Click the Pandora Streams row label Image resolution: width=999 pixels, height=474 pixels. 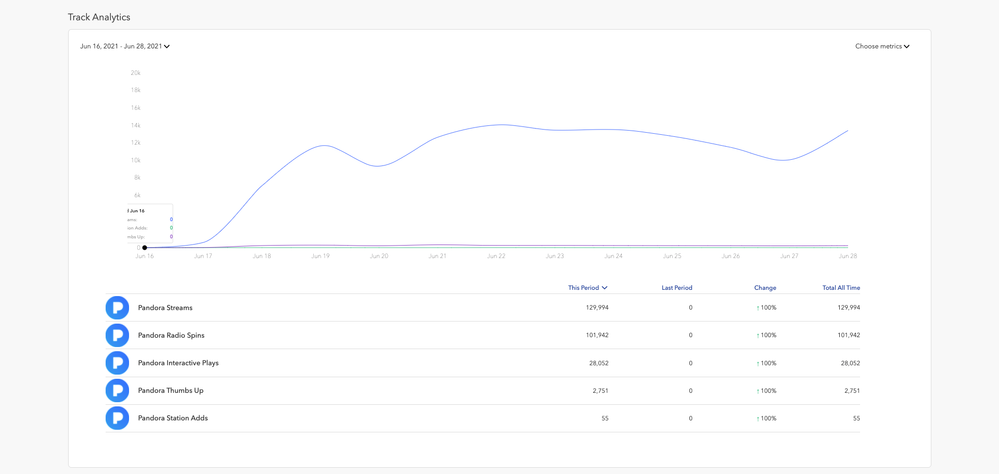[x=165, y=308]
